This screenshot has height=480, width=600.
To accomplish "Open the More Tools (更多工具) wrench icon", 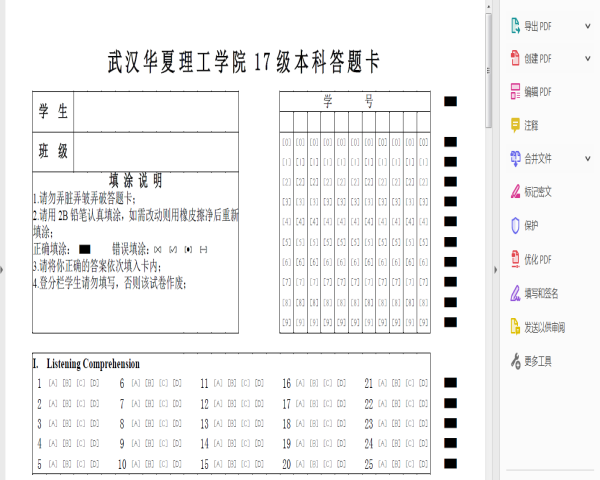I will (515, 361).
